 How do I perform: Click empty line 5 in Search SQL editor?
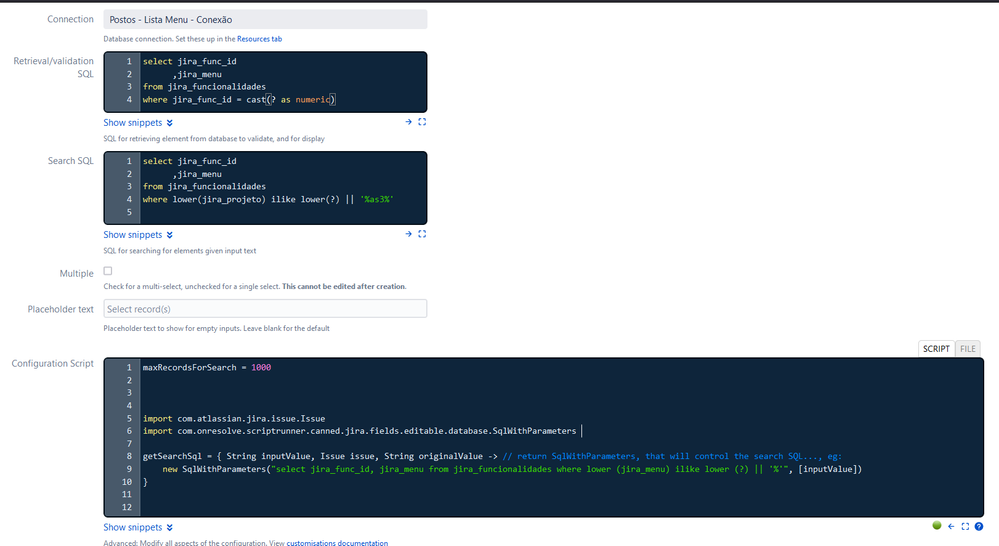coord(280,212)
